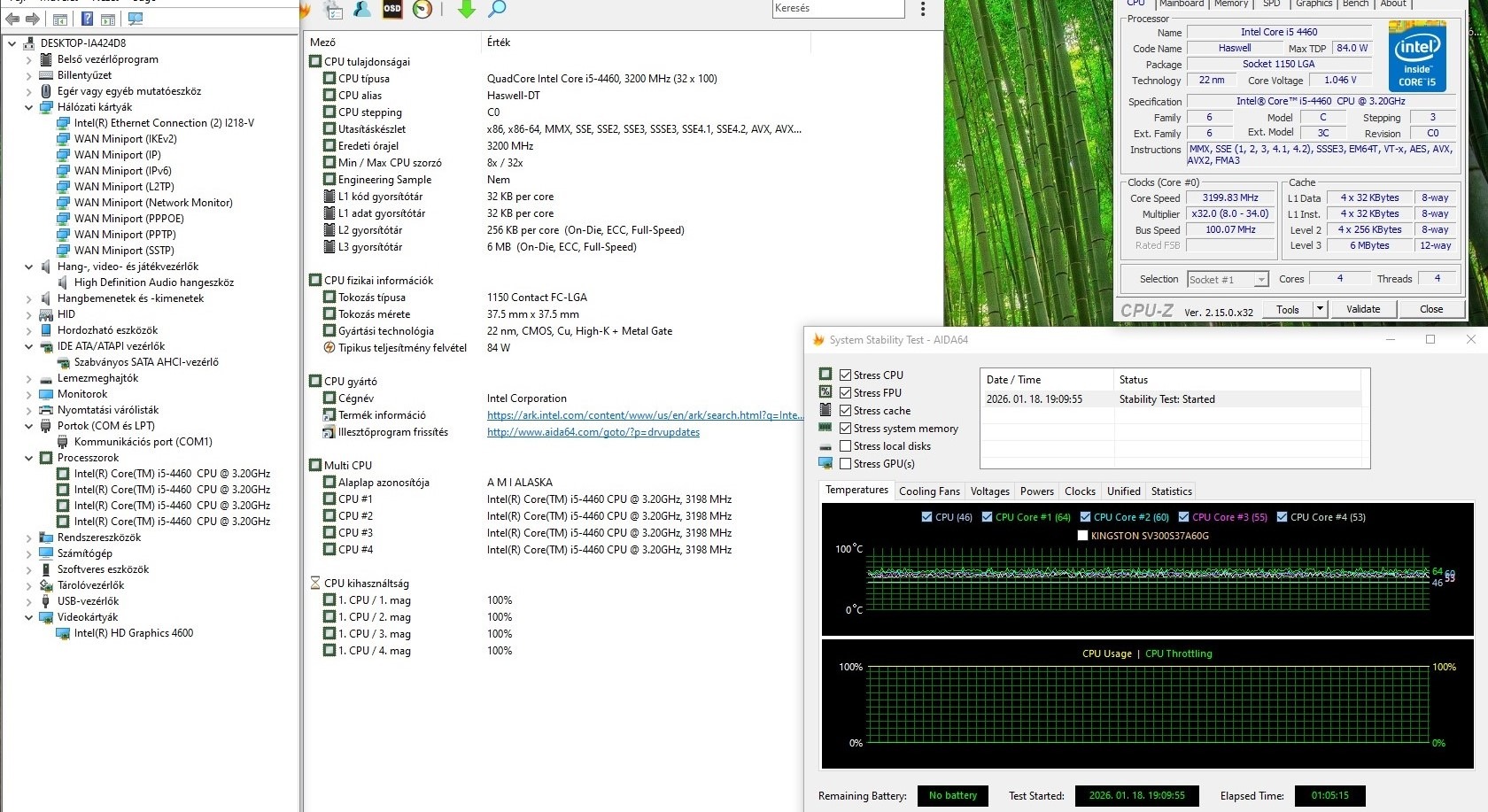Click the icon beside Tipikus teljesítmény felvétel

[329, 348]
